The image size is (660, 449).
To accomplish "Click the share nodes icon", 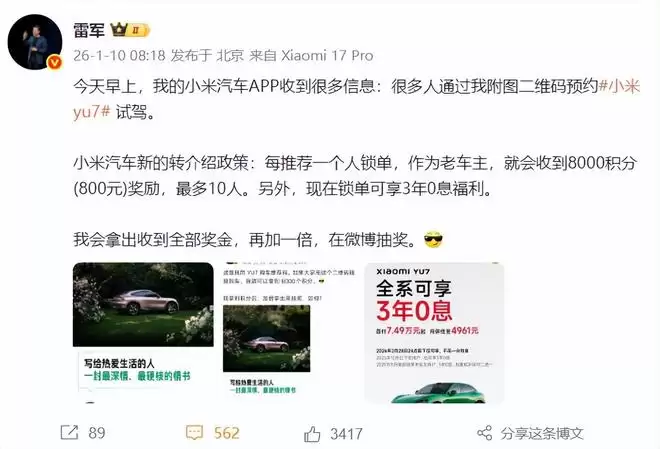I will (x=484, y=433).
